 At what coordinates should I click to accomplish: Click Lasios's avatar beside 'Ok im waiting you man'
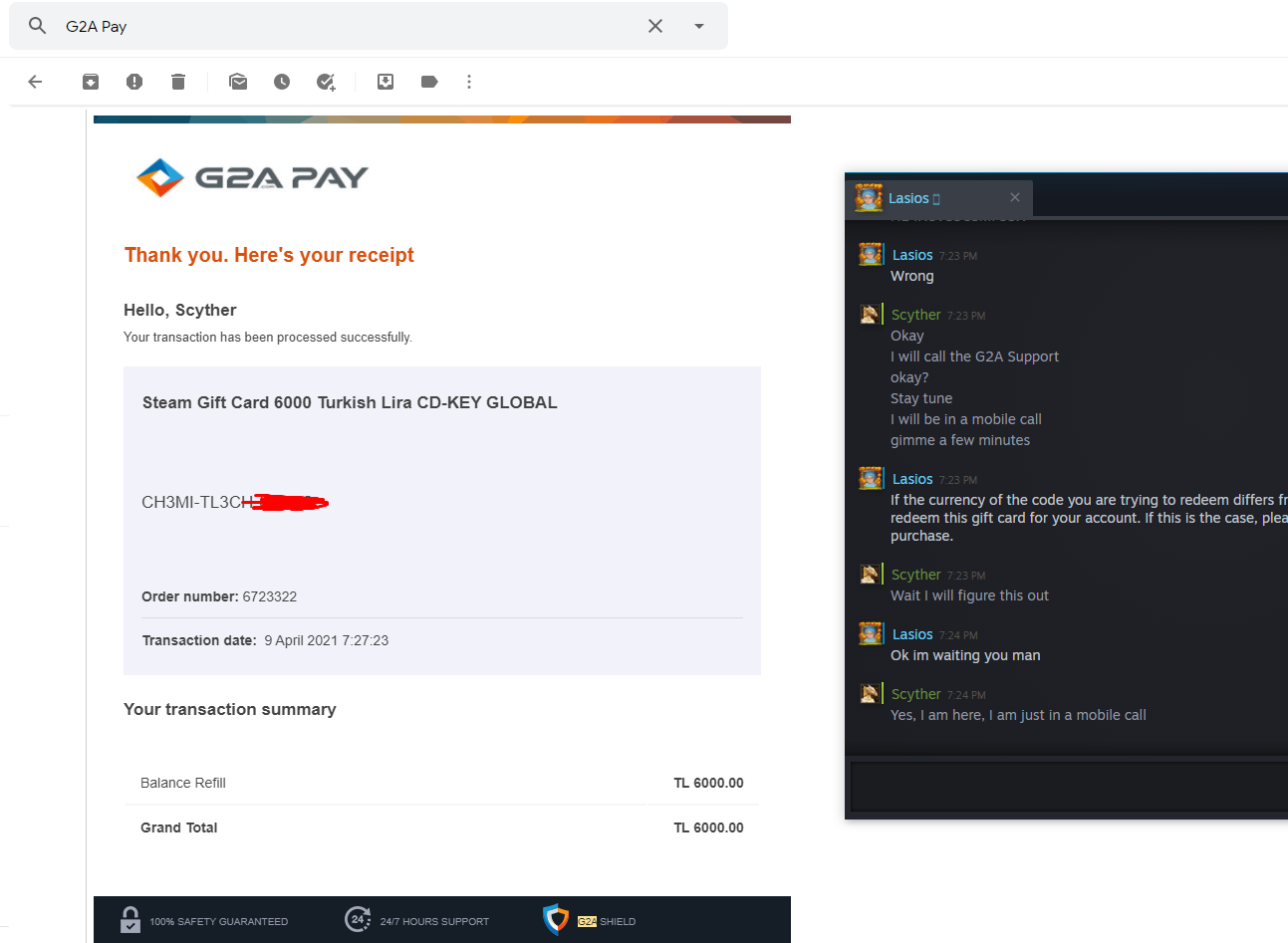[871, 632]
